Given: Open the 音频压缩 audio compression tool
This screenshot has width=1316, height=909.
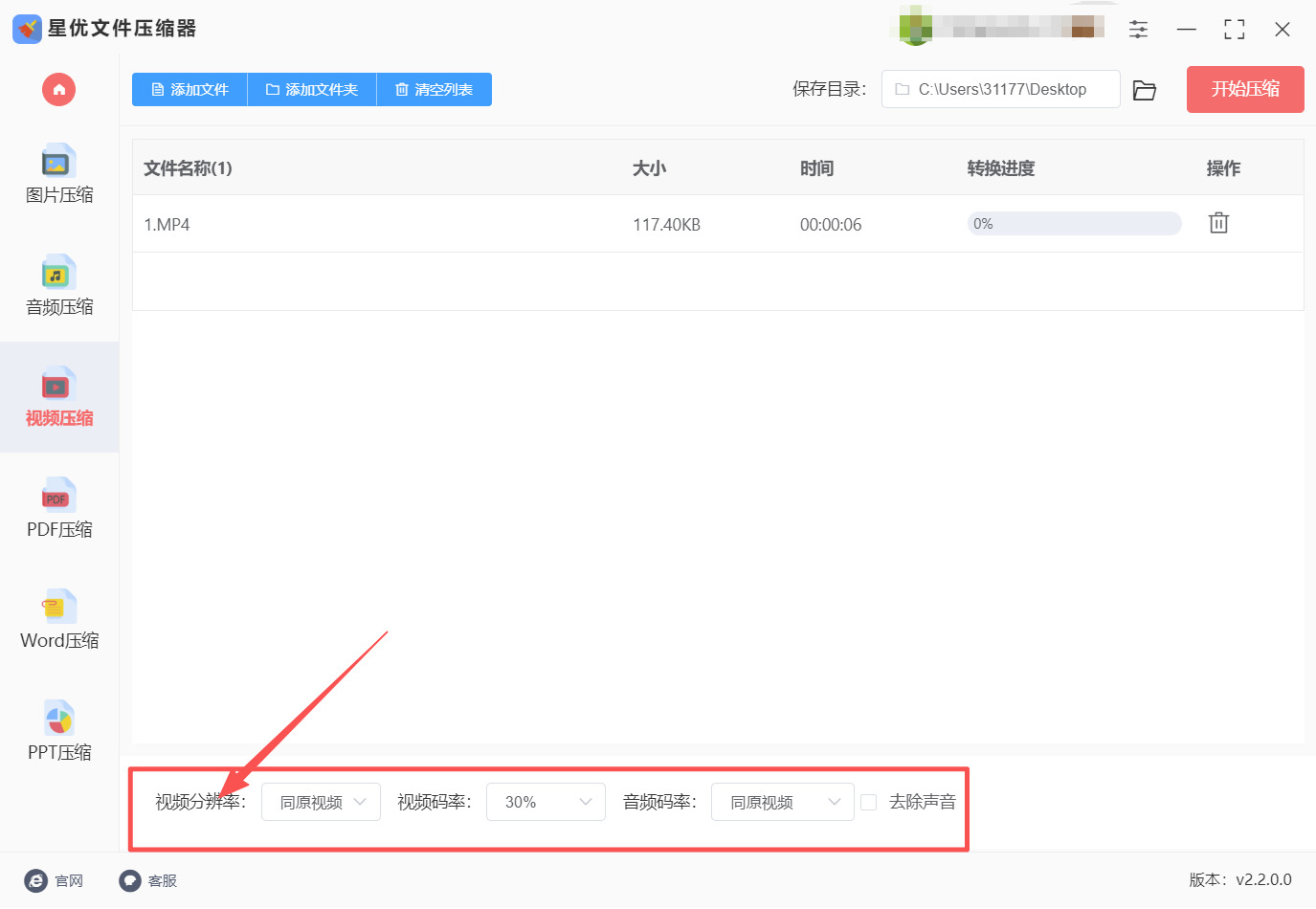Looking at the screenshot, I should pos(58,286).
